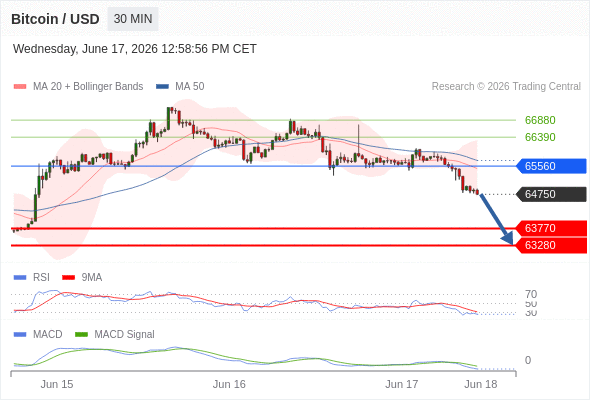Image resolution: width=590 pixels, height=400 pixels.
Task: Click the Research © 2026 Trading Central credit
Action: [x=506, y=87]
